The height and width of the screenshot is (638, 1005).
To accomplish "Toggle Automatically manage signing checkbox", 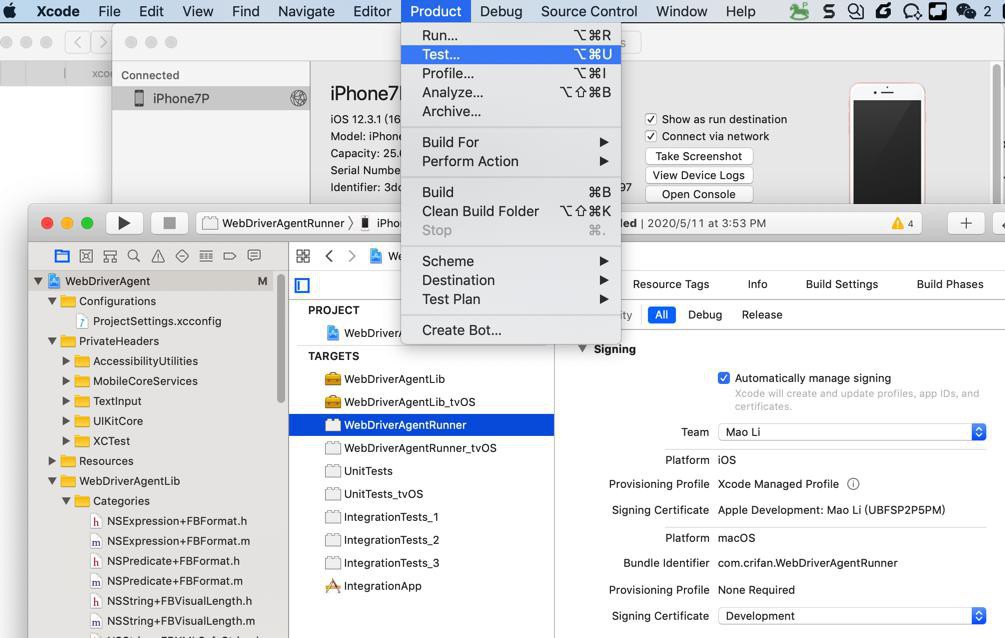I will coord(724,378).
